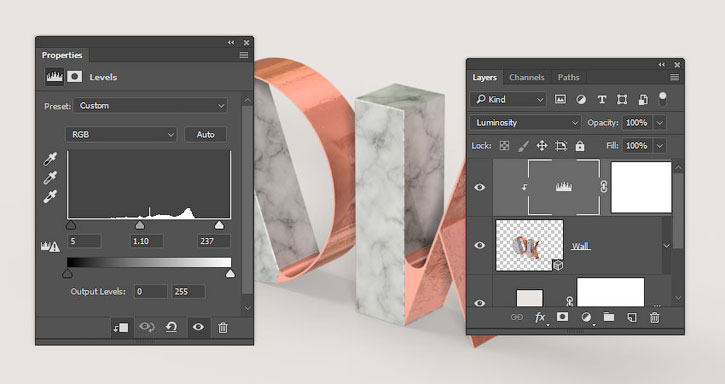Image resolution: width=725 pixels, height=384 pixels.
Task: Click view previous state icon
Action: point(147,328)
